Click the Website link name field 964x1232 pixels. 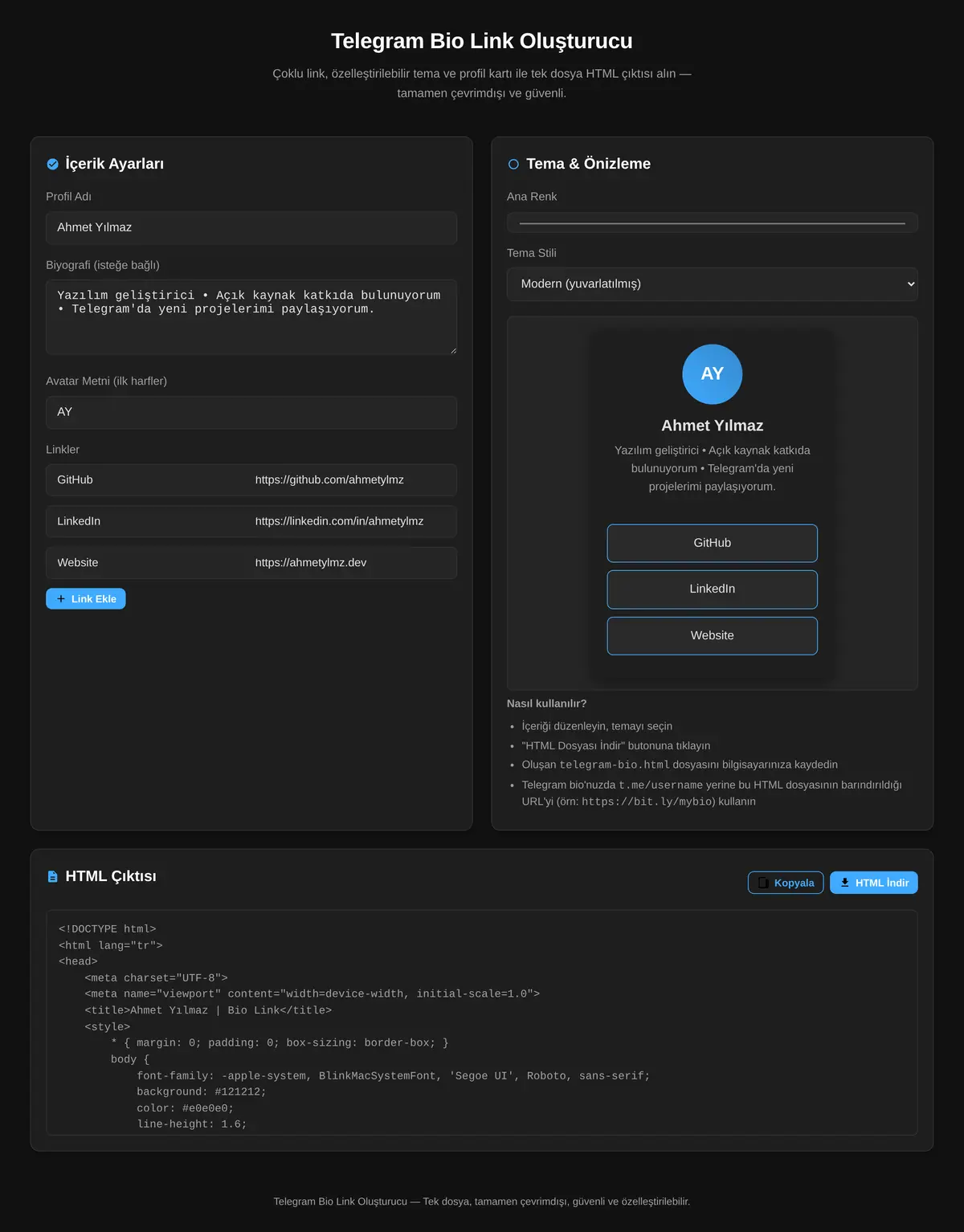(145, 563)
